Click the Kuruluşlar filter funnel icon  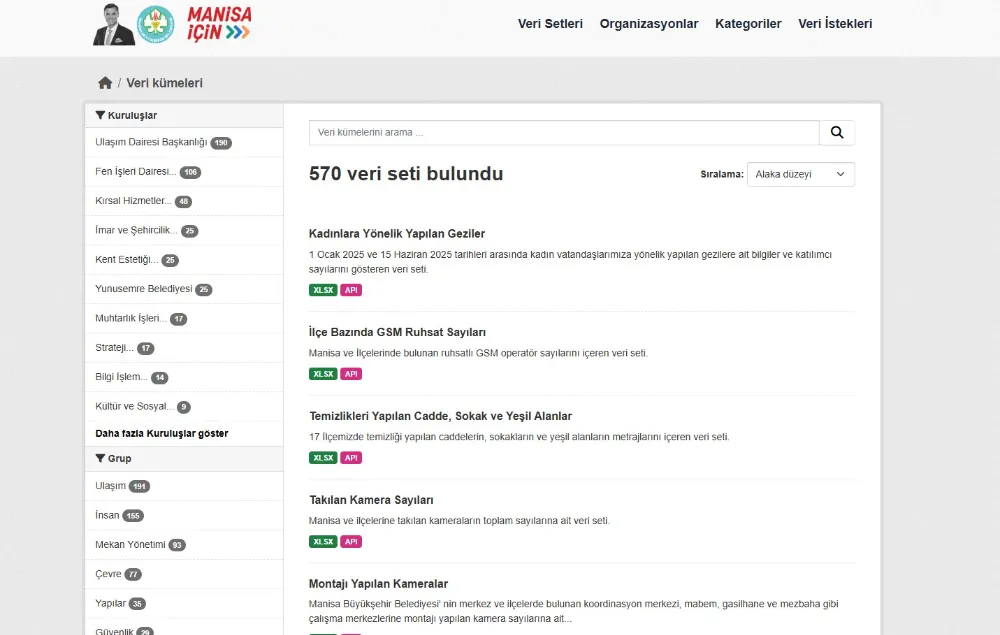tap(100, 116)
